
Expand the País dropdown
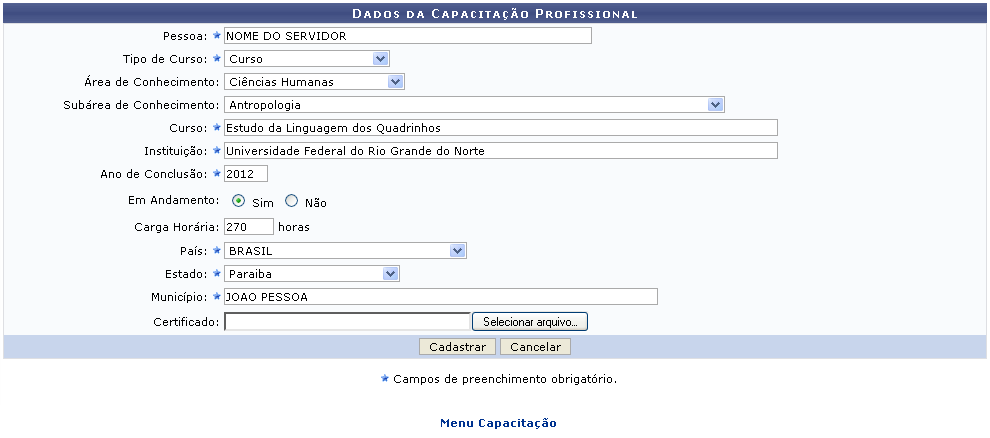point(345,251)
